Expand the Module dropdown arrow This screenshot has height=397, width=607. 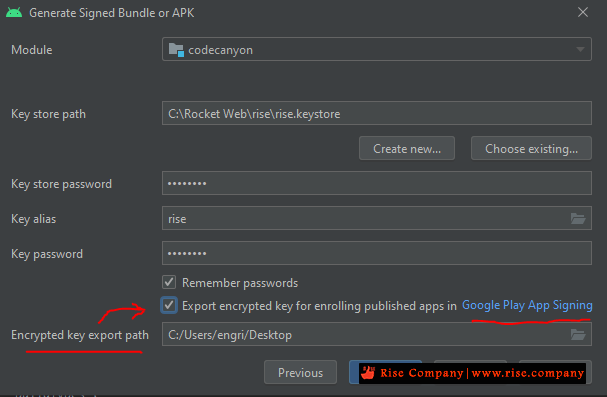click(580, 50)
